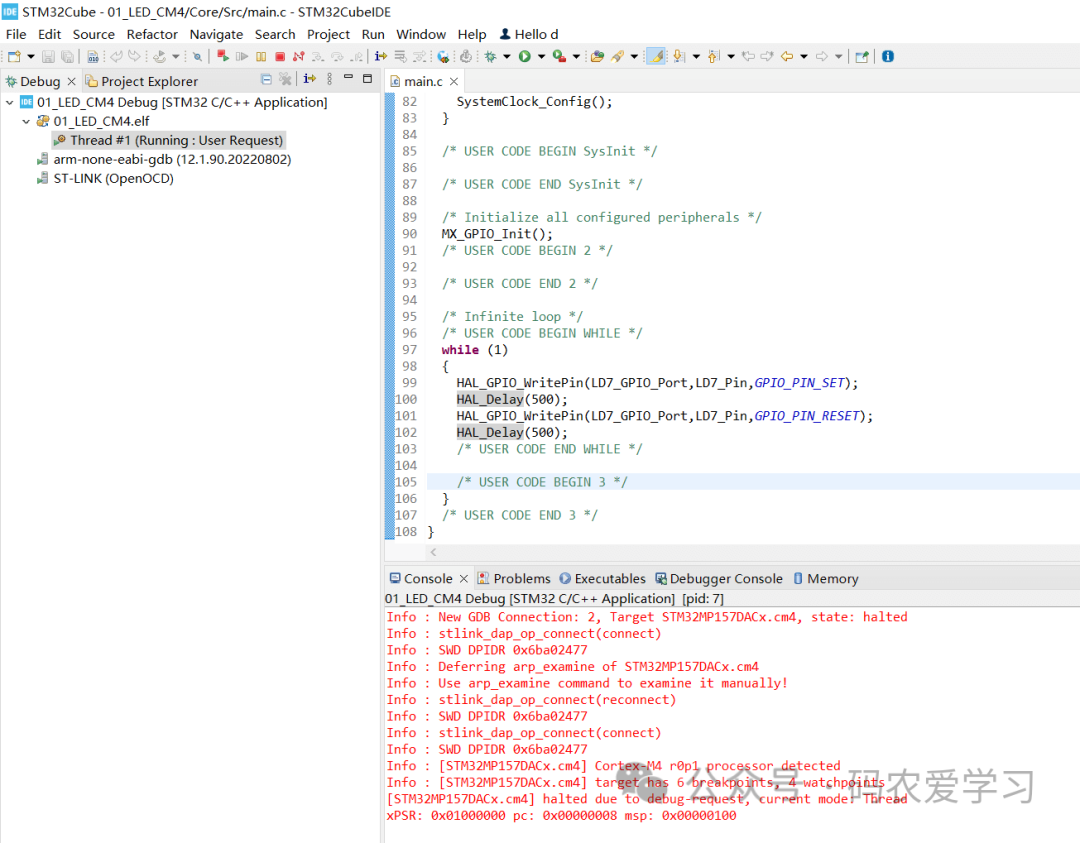Open the Debug launch dropdown arrow
1080x843 pixels.
[x=507, y=56]
